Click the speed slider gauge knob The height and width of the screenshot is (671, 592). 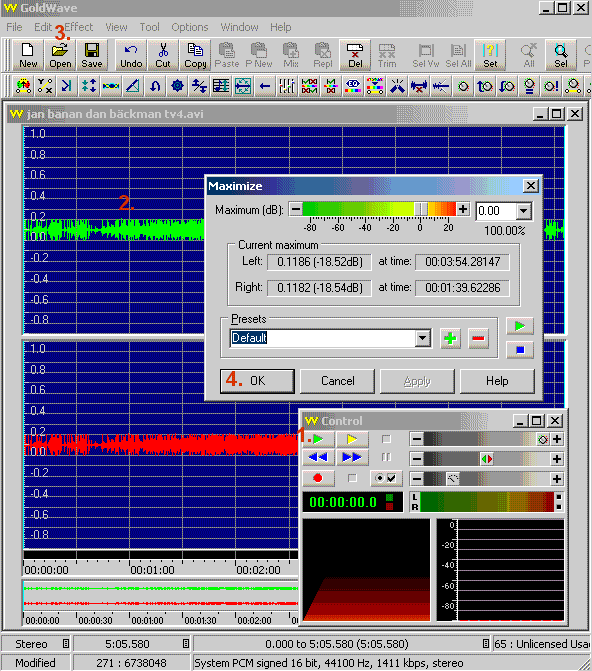[x=452, y=479]
